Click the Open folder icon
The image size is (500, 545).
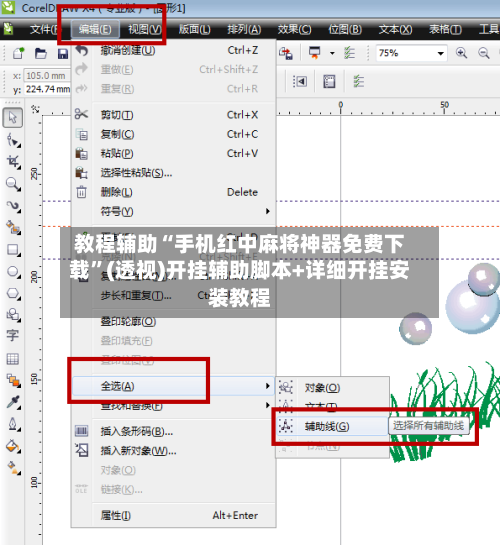coord(41,53)
